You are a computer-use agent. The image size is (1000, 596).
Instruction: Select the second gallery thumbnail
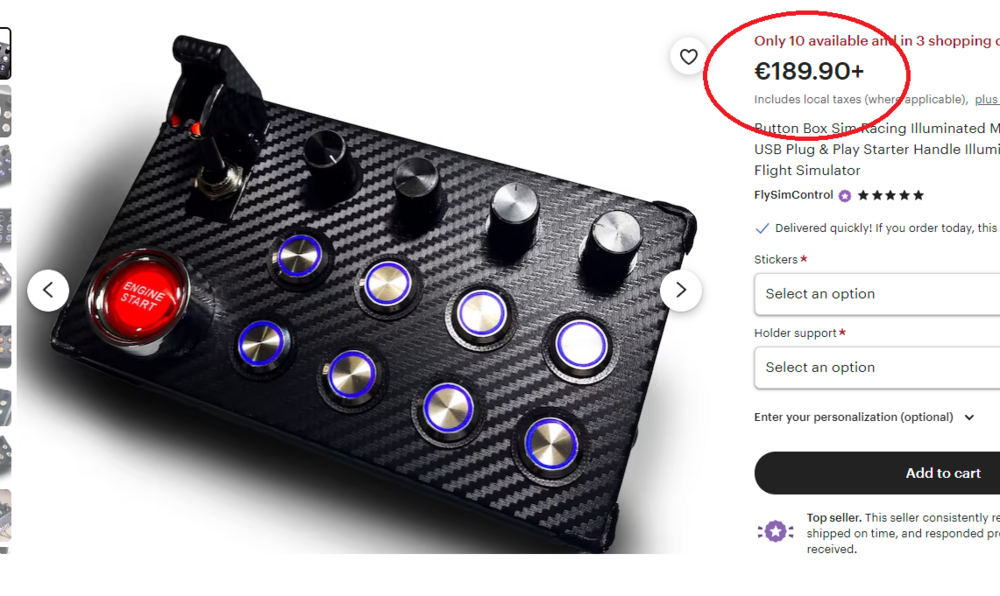pos(5,110)
